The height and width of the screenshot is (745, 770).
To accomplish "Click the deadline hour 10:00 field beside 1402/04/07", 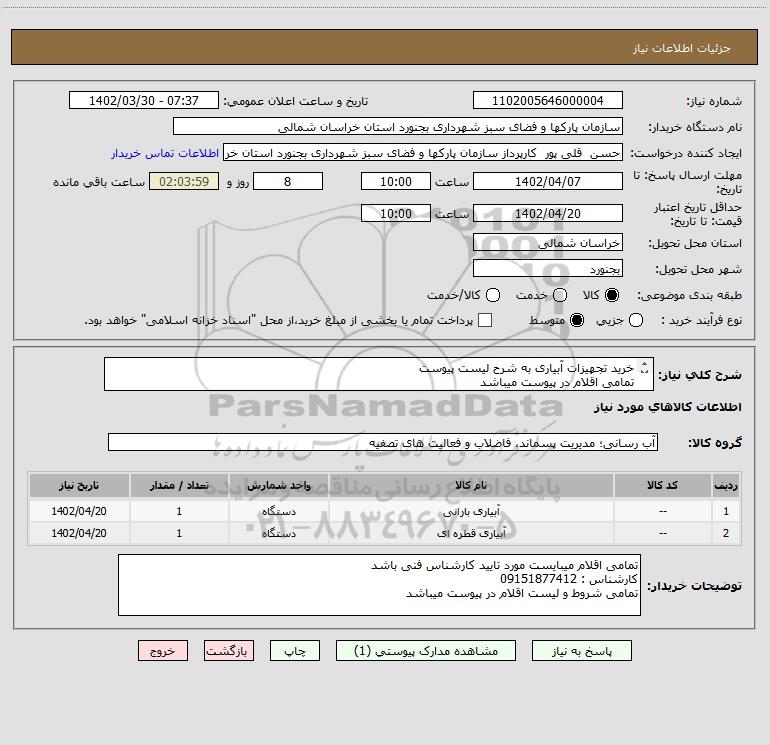I will [396, 181].
